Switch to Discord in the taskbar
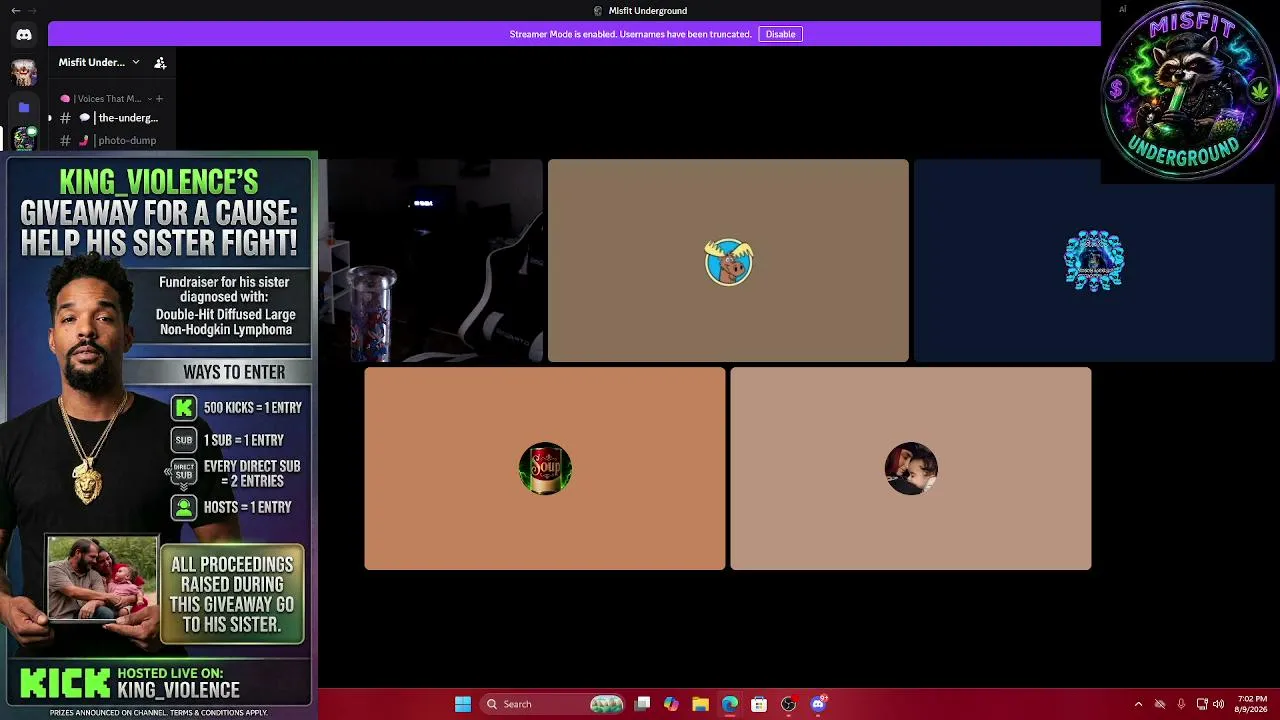The image size is (1280, 720). click(818, 704)
